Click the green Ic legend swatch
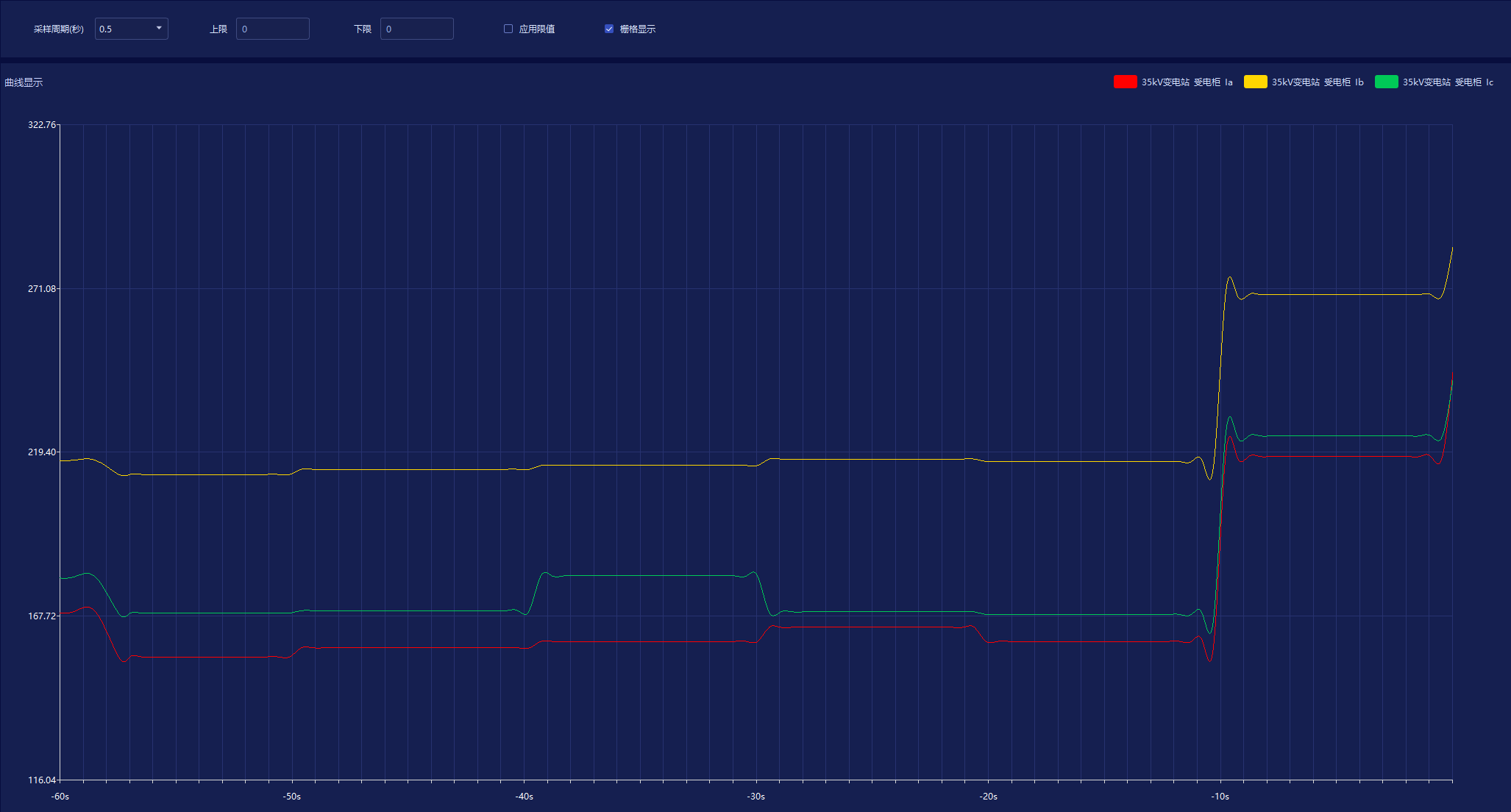 click(x=1386, y=82)
